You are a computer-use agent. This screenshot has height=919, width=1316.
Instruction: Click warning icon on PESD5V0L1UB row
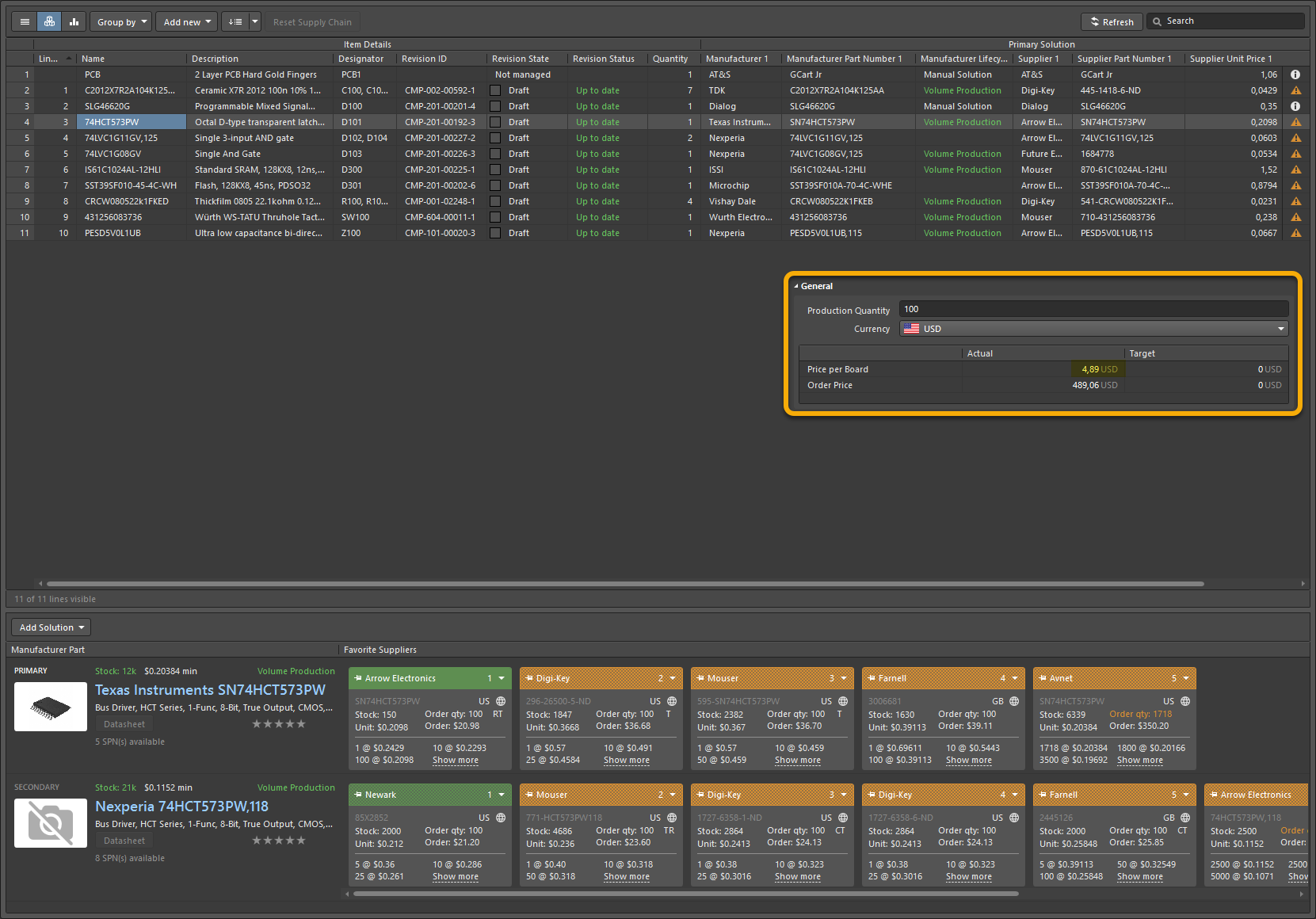(1295, 233)
